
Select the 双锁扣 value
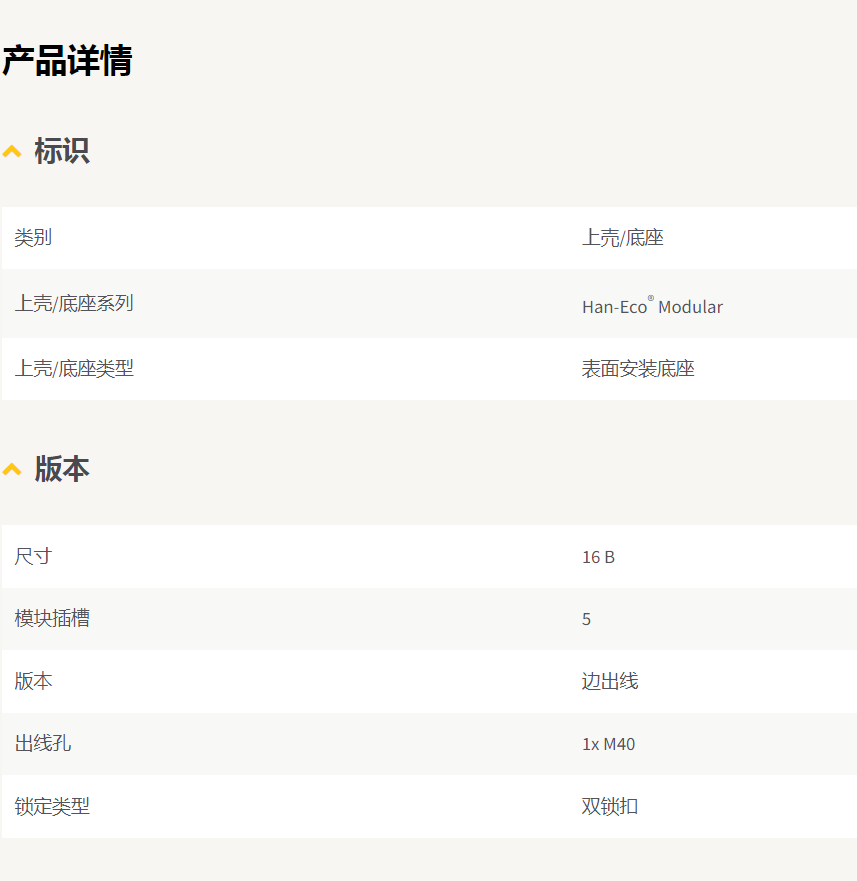coord(610,806)
